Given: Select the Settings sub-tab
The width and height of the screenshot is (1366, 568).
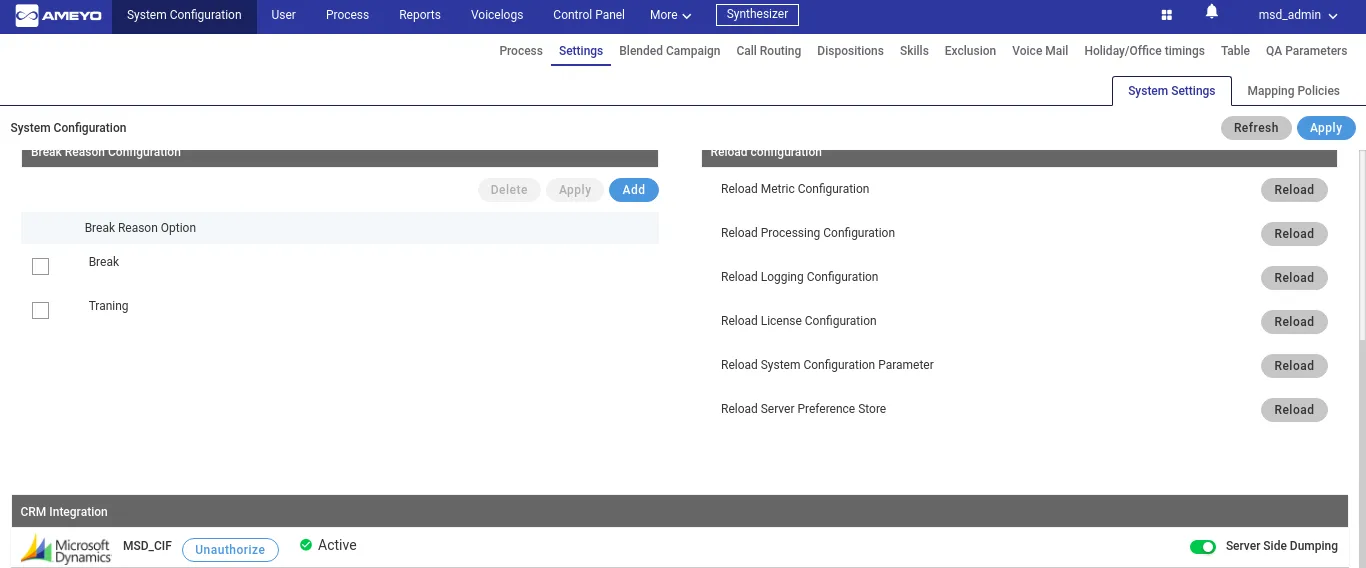Looking at the screenshot, I should [x=581, y=51].
